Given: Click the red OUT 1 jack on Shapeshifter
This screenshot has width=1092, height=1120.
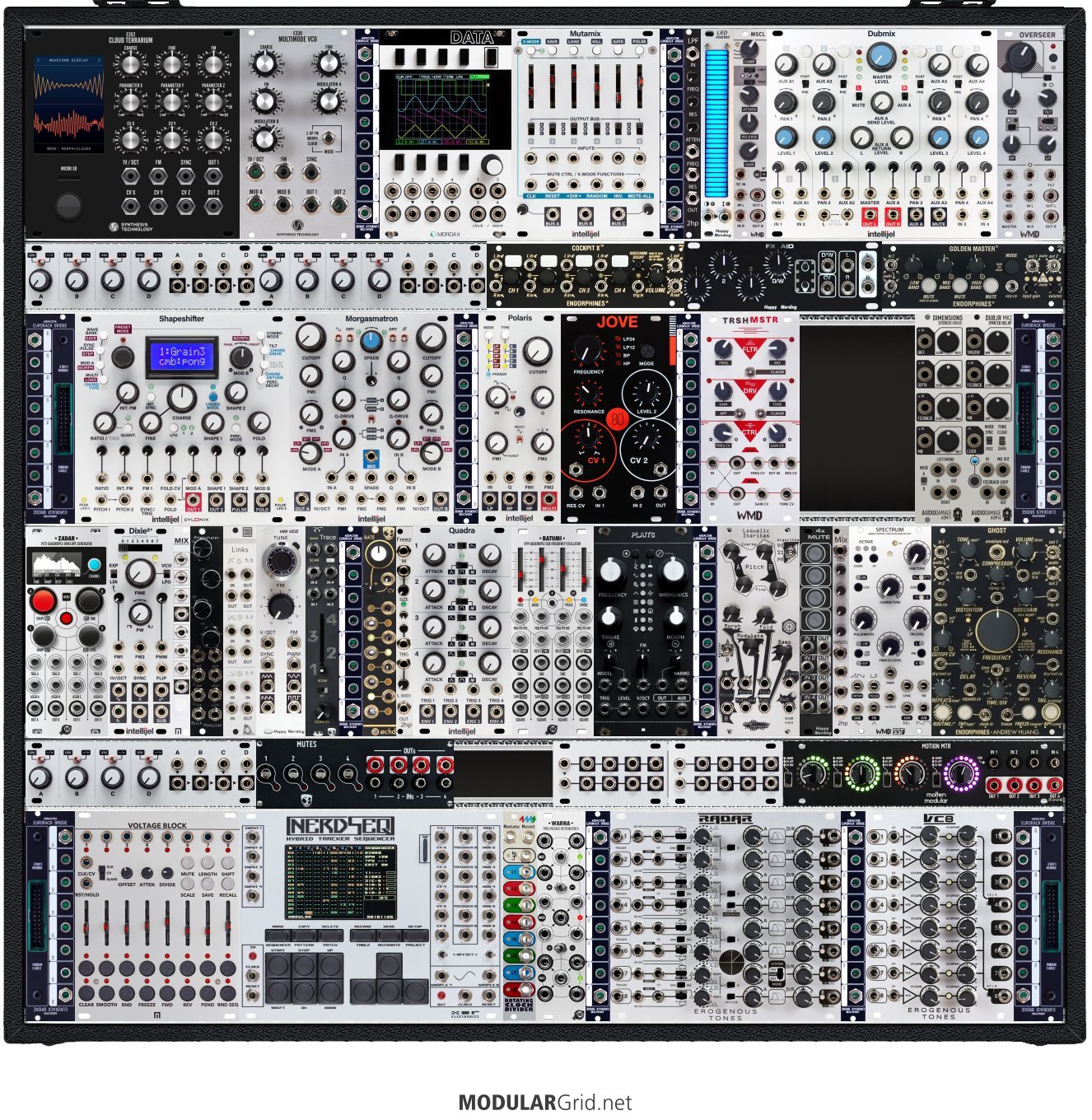Looking at the screenshot, I should pos(194,500).
